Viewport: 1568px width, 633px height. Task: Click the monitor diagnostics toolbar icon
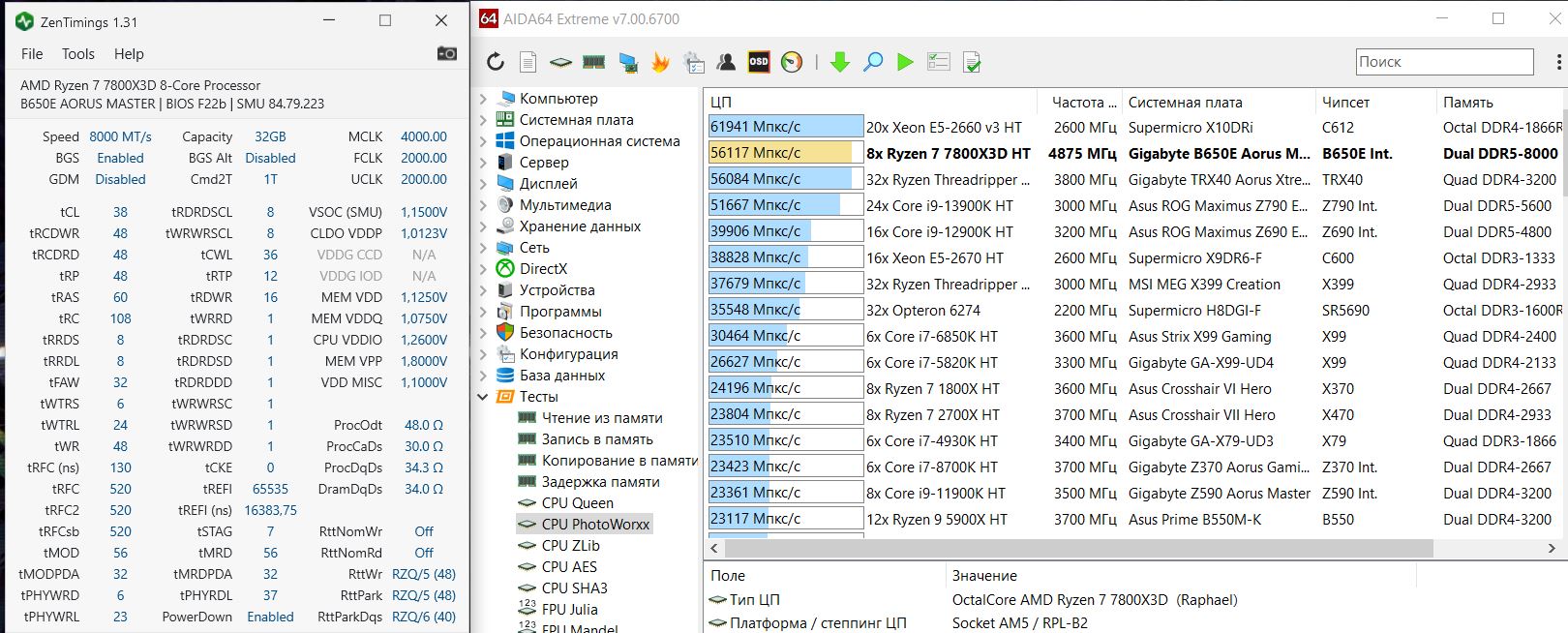tap(628, 63)
